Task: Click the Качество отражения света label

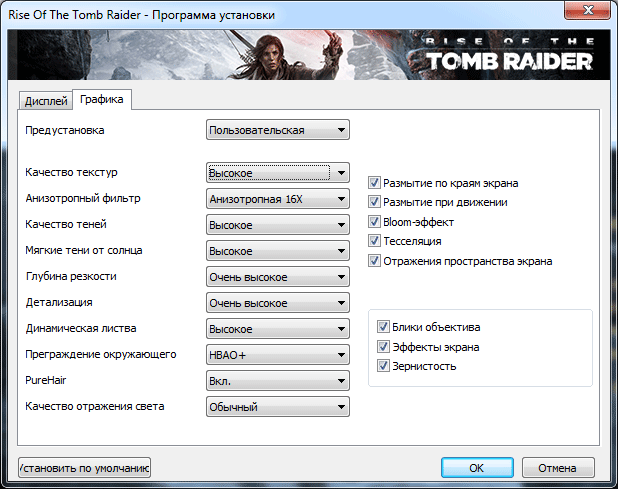Action: (x=95, y=406)
